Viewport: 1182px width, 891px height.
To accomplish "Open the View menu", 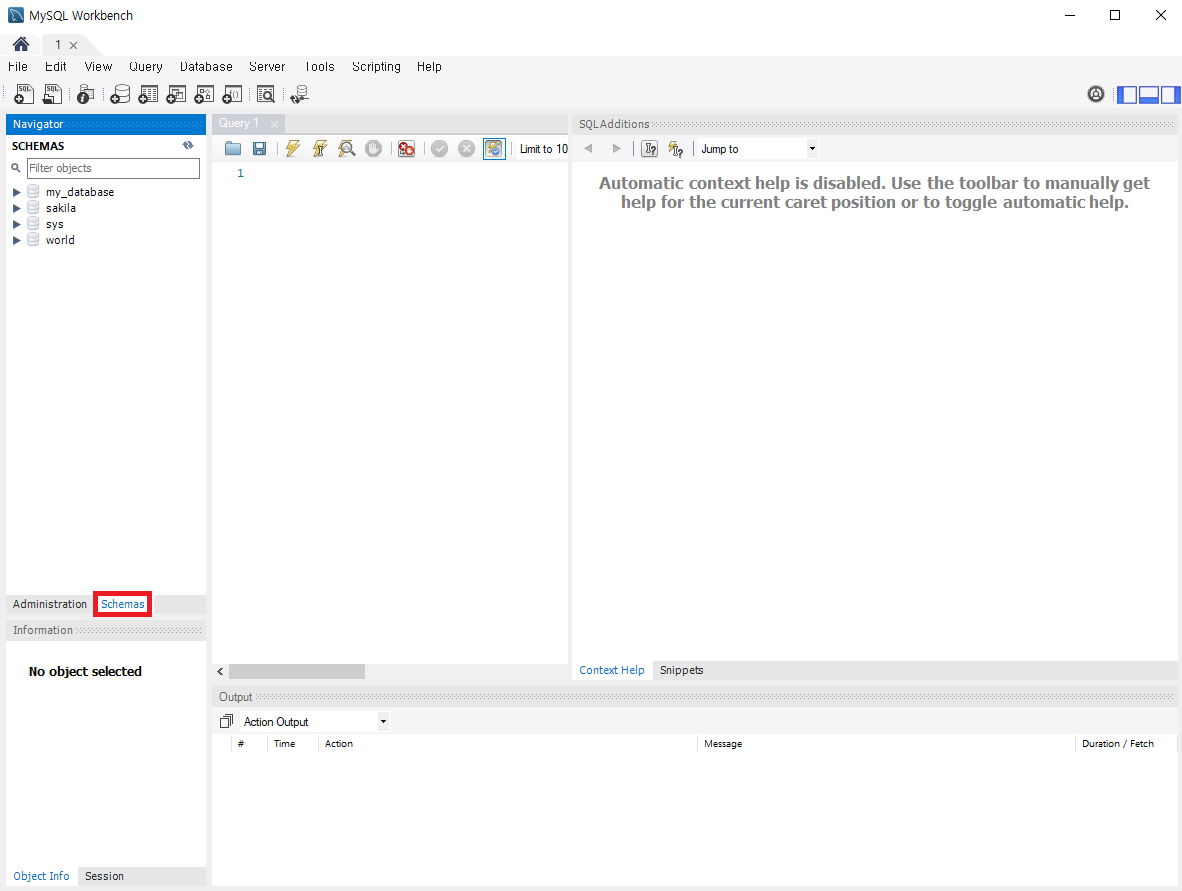I will point(98,66).
